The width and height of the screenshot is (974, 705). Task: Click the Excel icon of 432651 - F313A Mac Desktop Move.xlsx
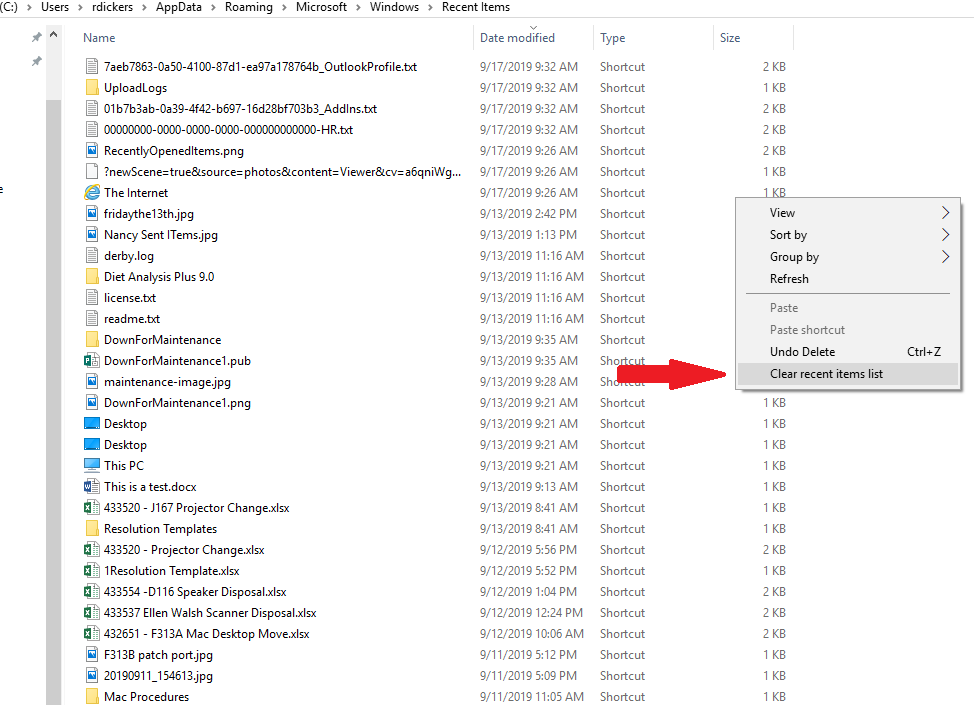[92, 634]
